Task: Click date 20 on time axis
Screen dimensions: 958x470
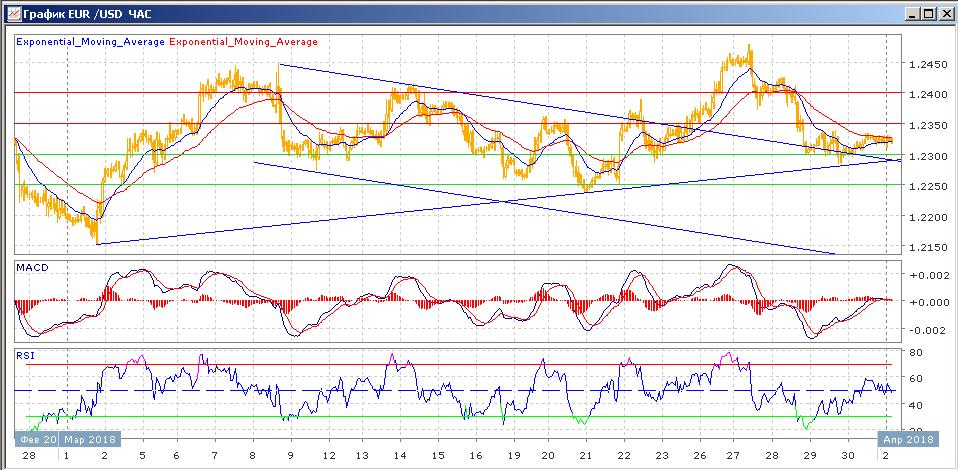Action: pyautogui.click(x=547, y=456)
